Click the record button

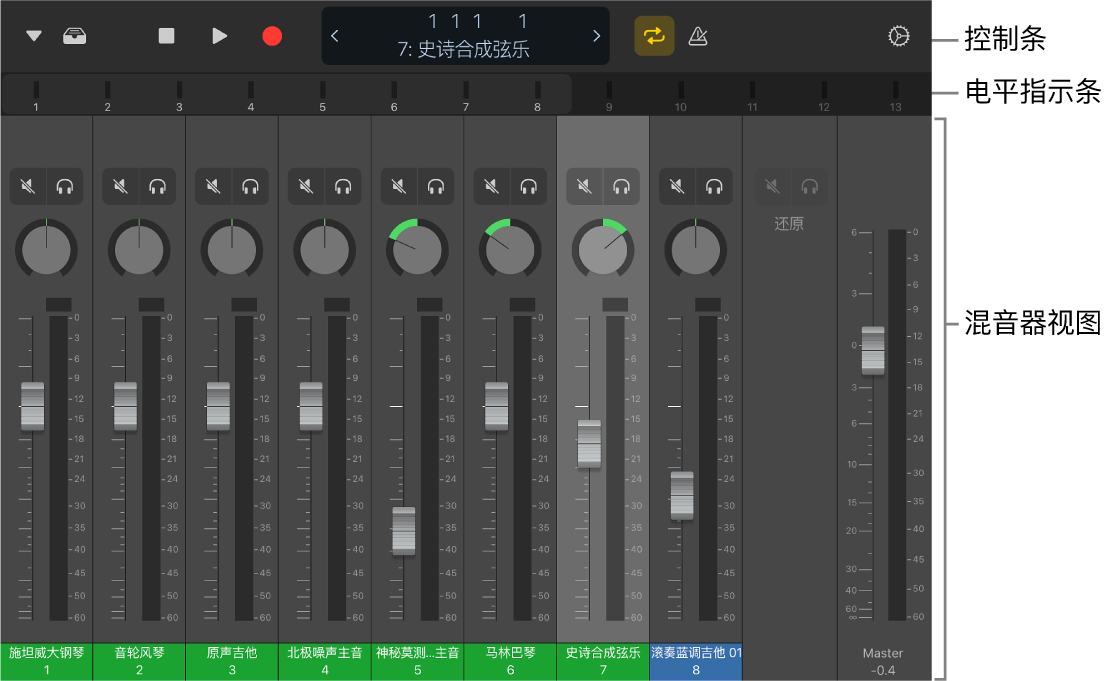(271, 35)
